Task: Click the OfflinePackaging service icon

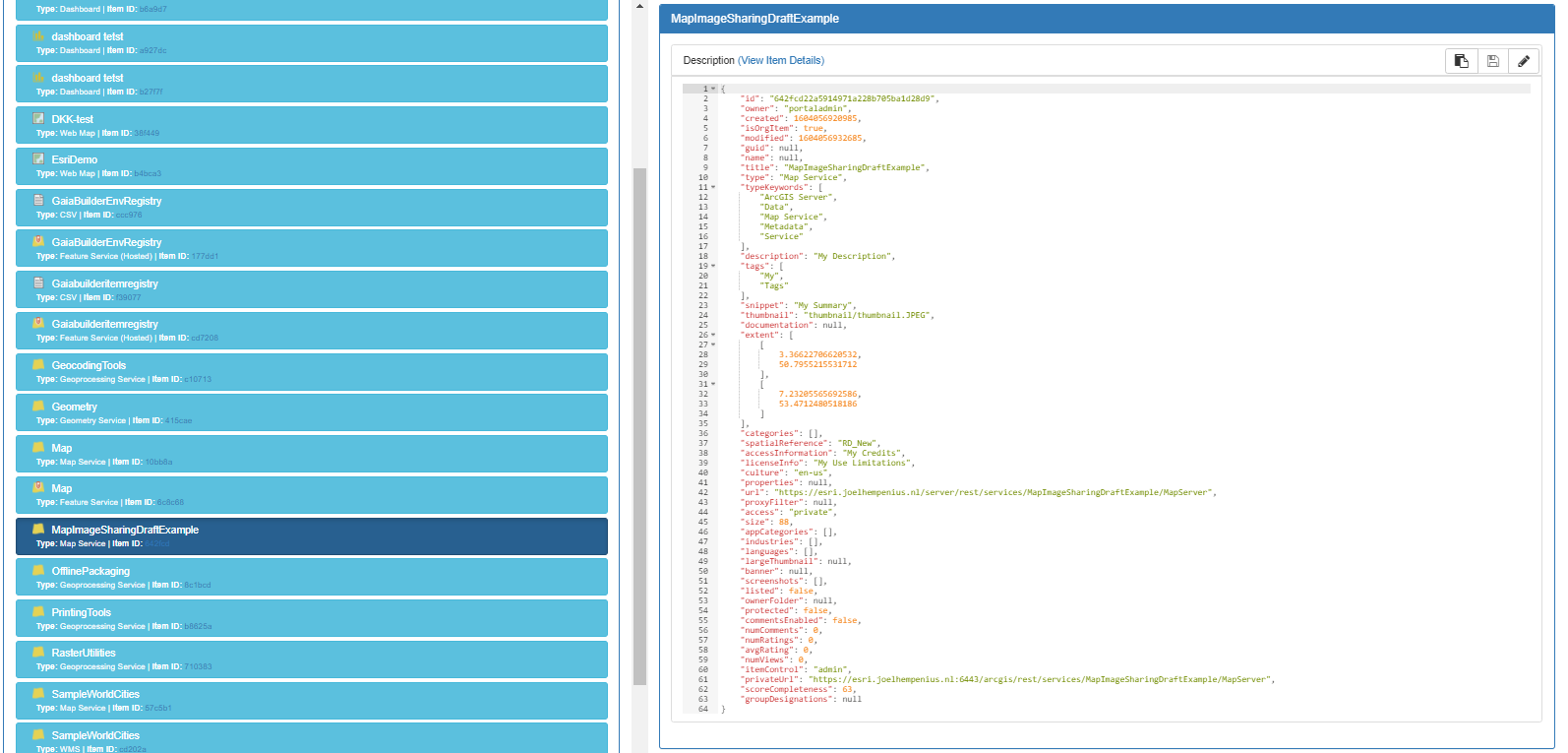Action: (x=38, y=570)
